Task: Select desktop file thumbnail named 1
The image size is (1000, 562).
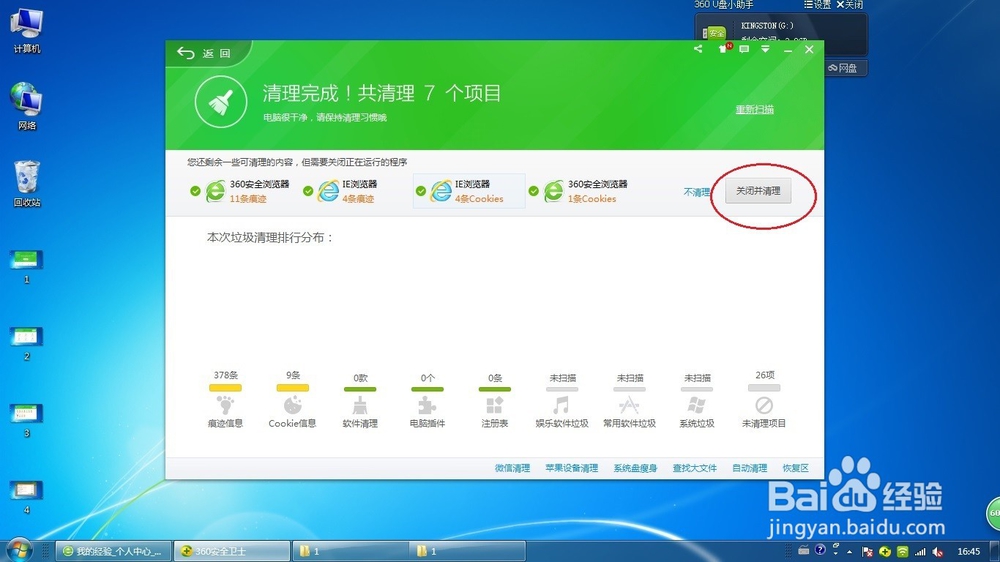Action: tap(26, 267)
